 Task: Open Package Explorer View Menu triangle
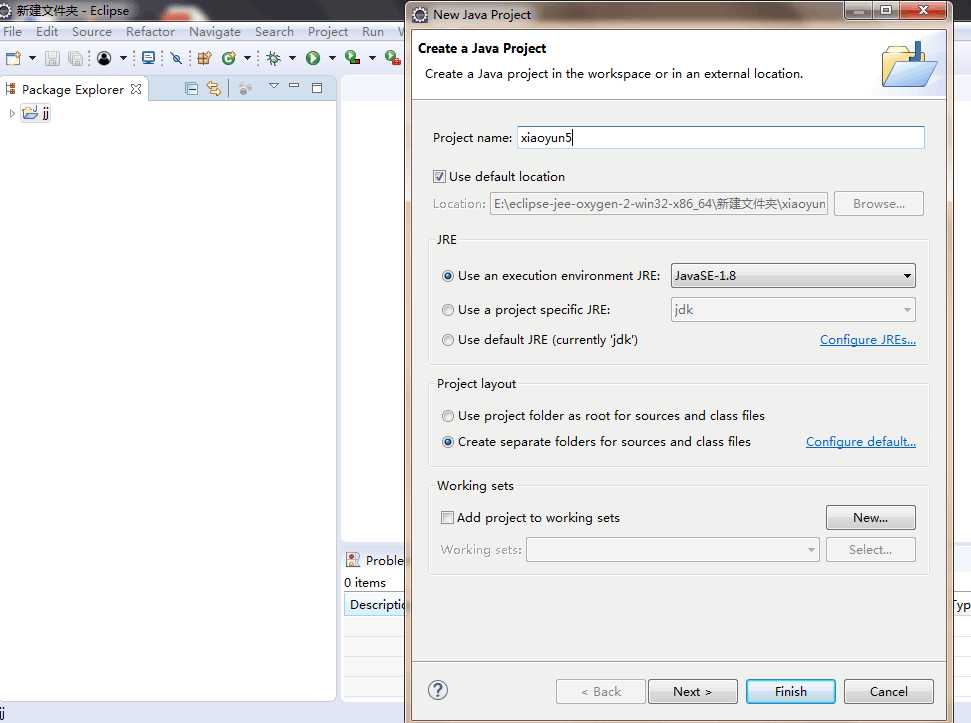[x=274, y=86]
